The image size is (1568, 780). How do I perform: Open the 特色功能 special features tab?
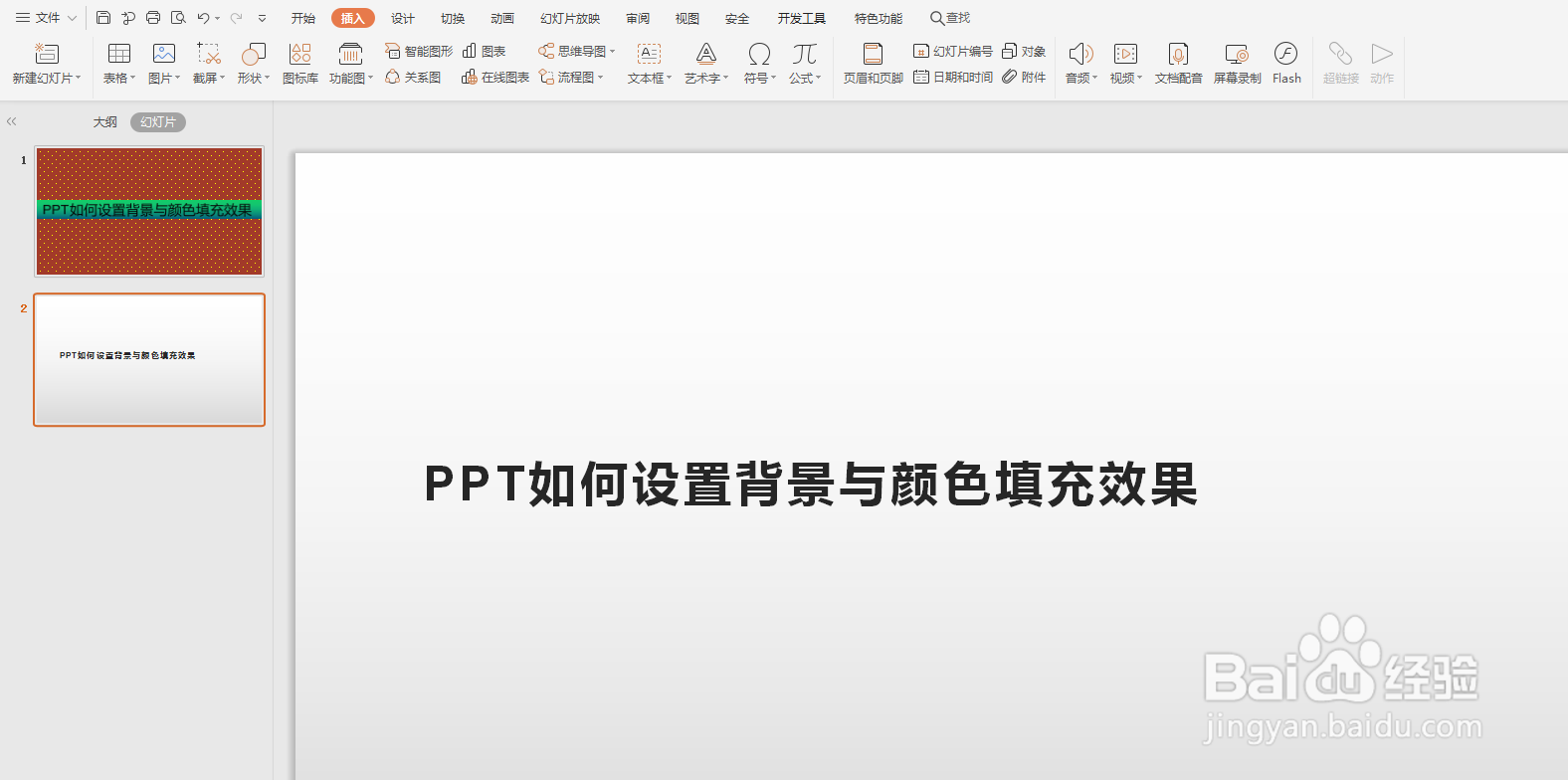coord(879,18)
